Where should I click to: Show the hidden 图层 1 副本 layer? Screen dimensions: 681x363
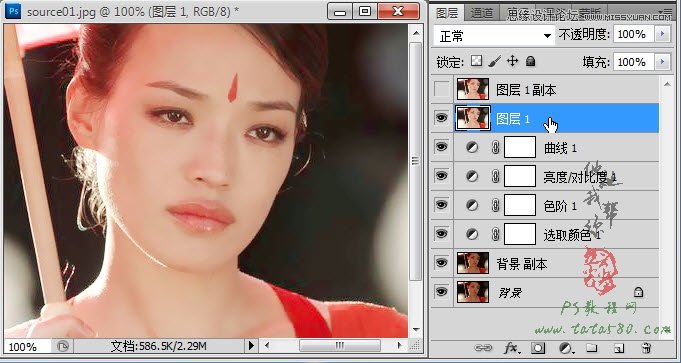coord(442,89)
